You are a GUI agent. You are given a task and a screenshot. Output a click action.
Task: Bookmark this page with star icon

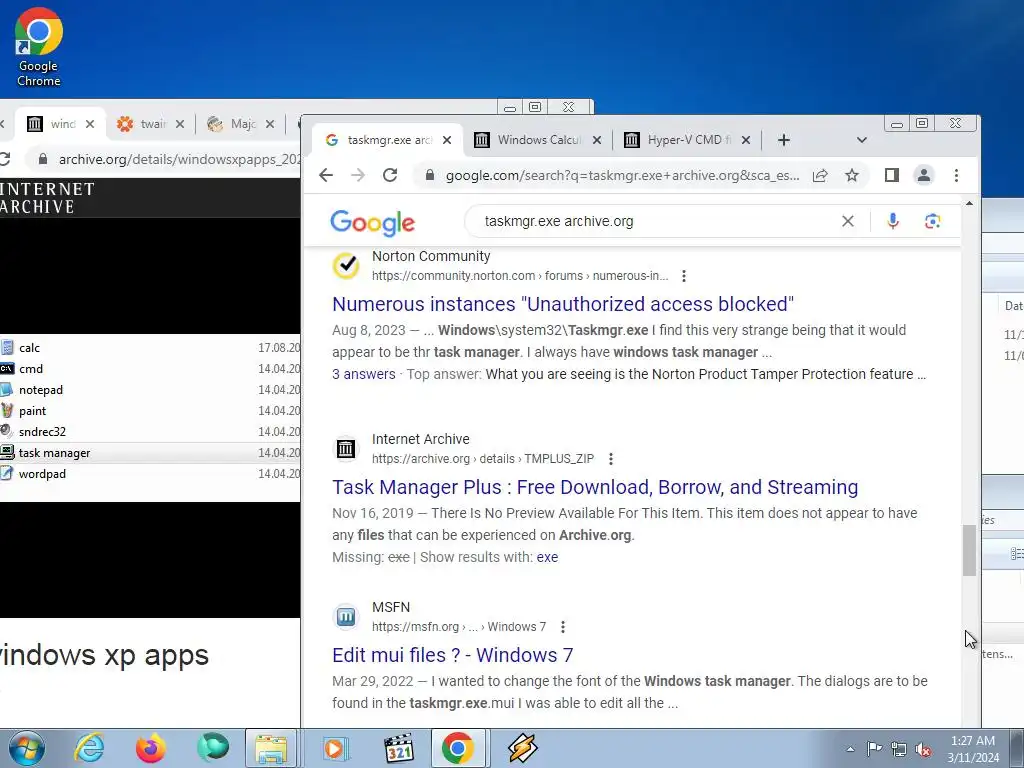pos(852,175)
